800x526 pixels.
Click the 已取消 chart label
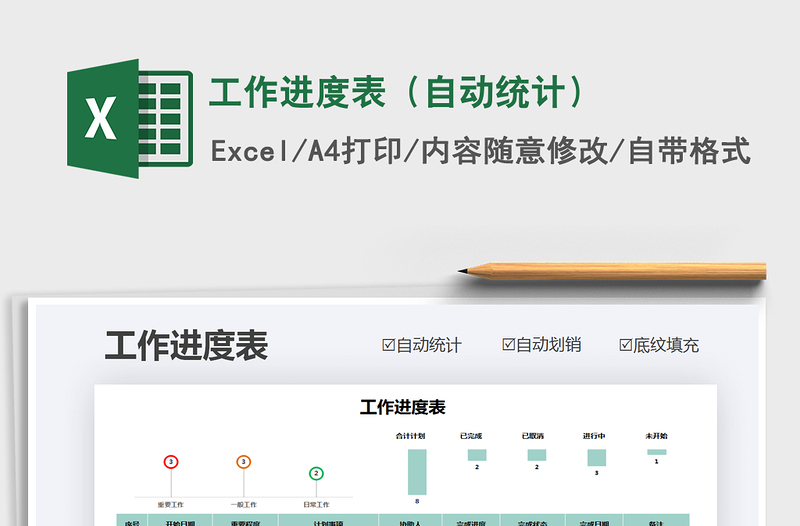coord(533,436)
